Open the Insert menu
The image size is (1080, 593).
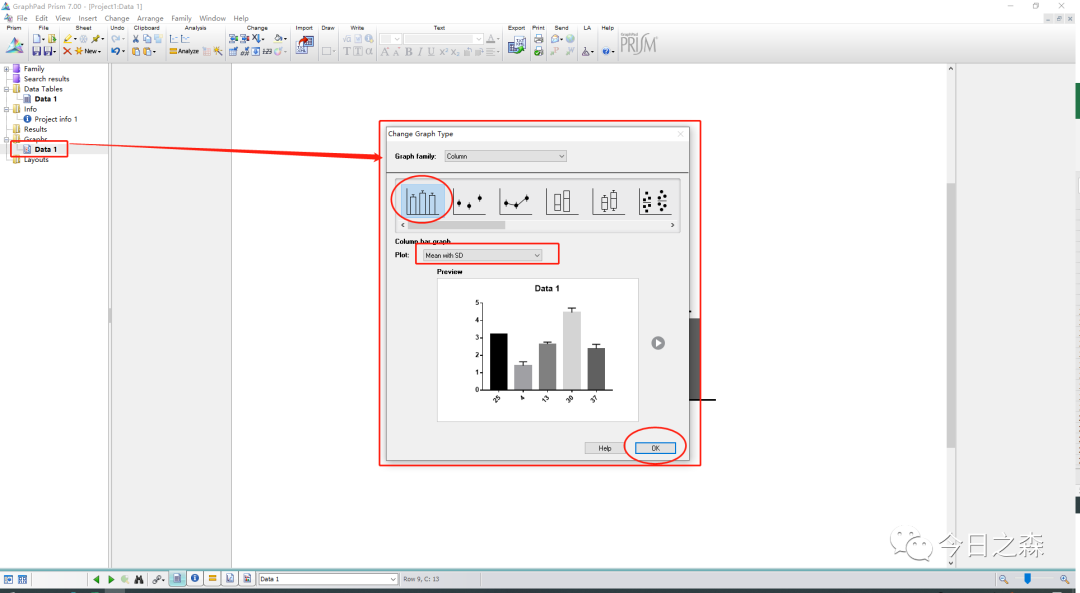87,19
